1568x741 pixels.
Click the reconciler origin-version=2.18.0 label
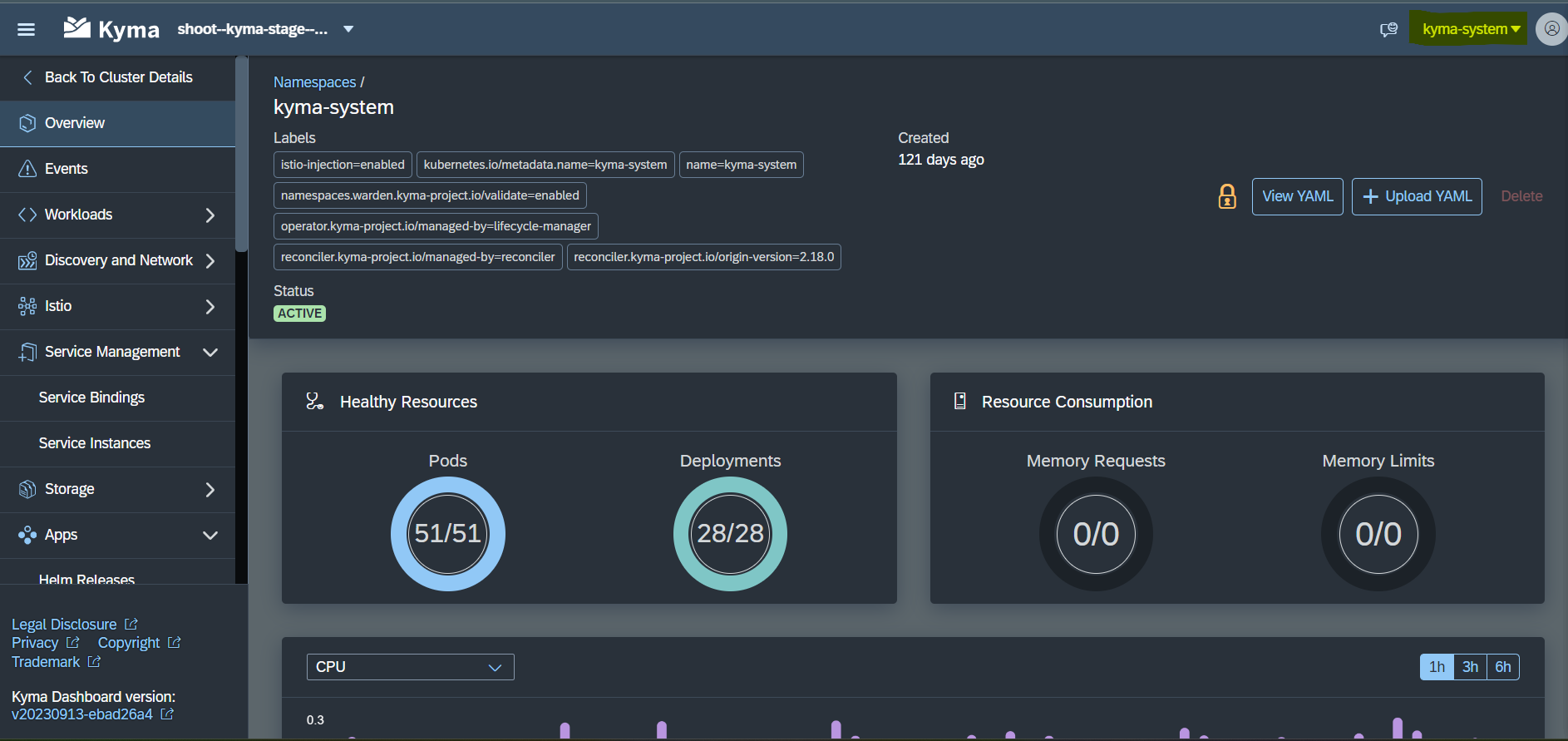pyautogui.click(x=704, y=257)
